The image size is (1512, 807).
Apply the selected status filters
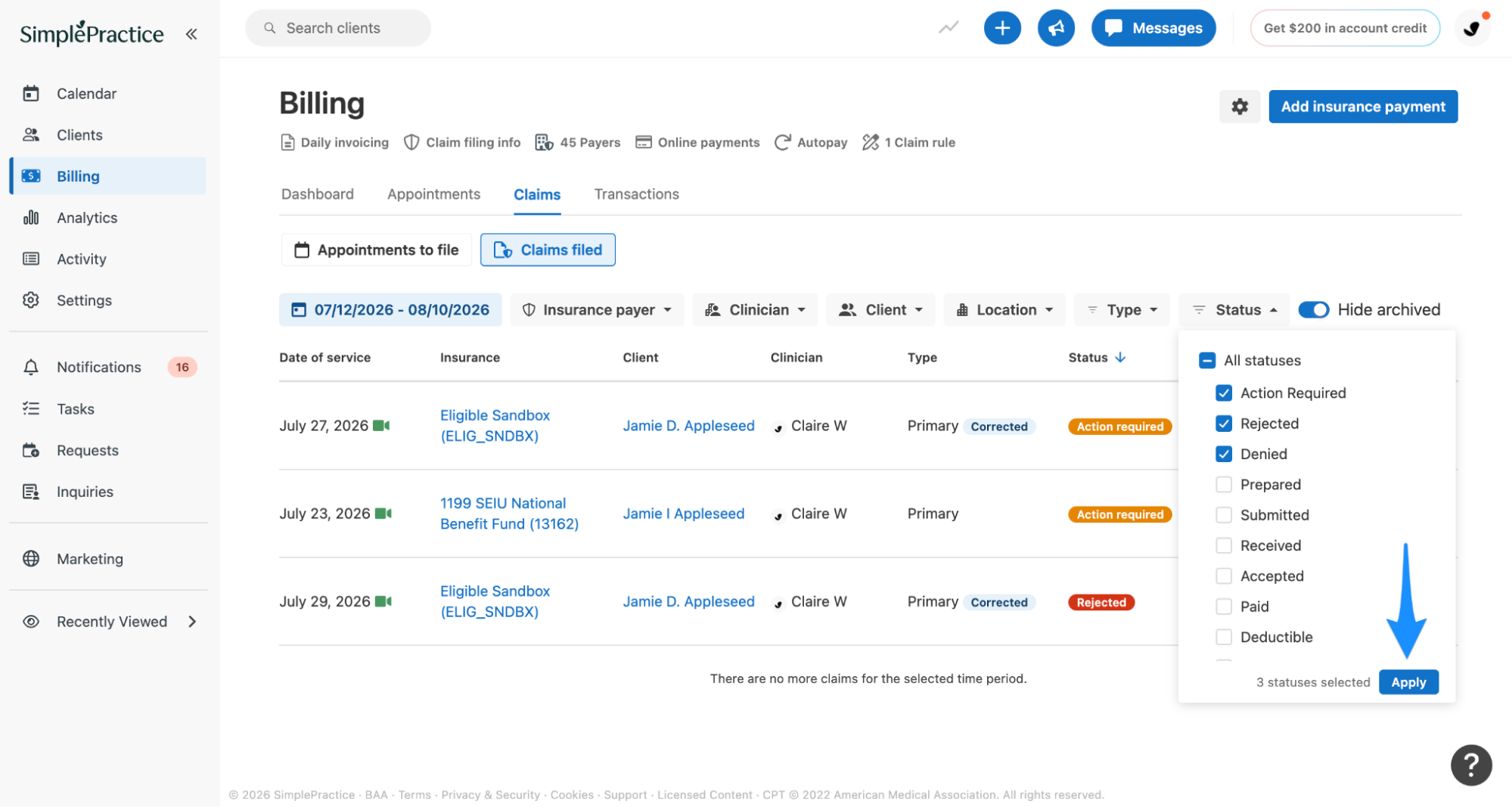click(1408, 682)
